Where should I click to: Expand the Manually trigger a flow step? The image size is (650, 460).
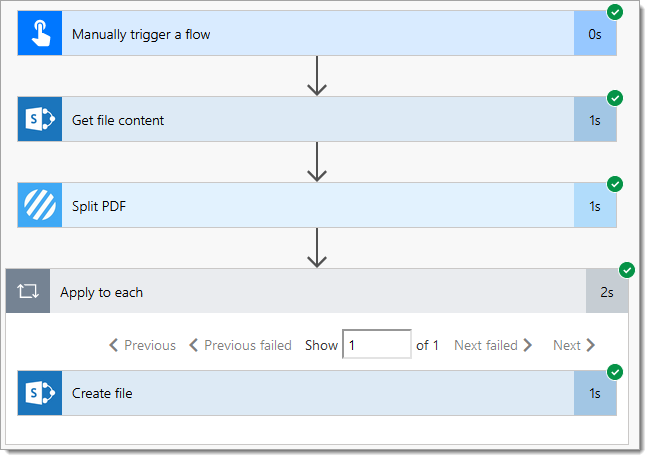(317, 33)
